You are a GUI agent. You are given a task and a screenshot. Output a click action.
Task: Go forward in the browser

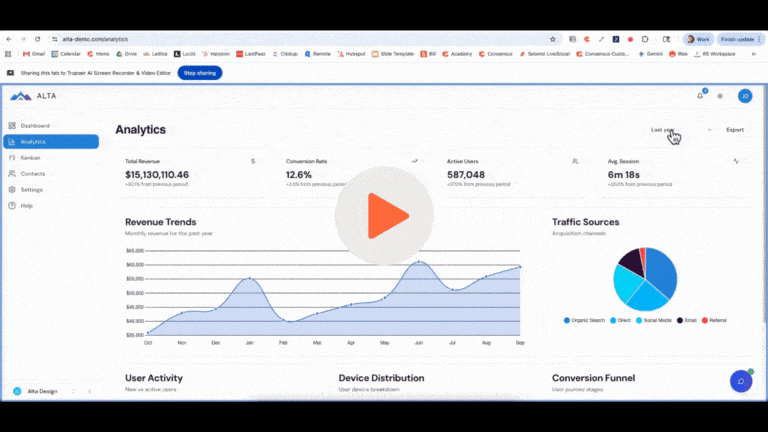(x=23, y=39)
